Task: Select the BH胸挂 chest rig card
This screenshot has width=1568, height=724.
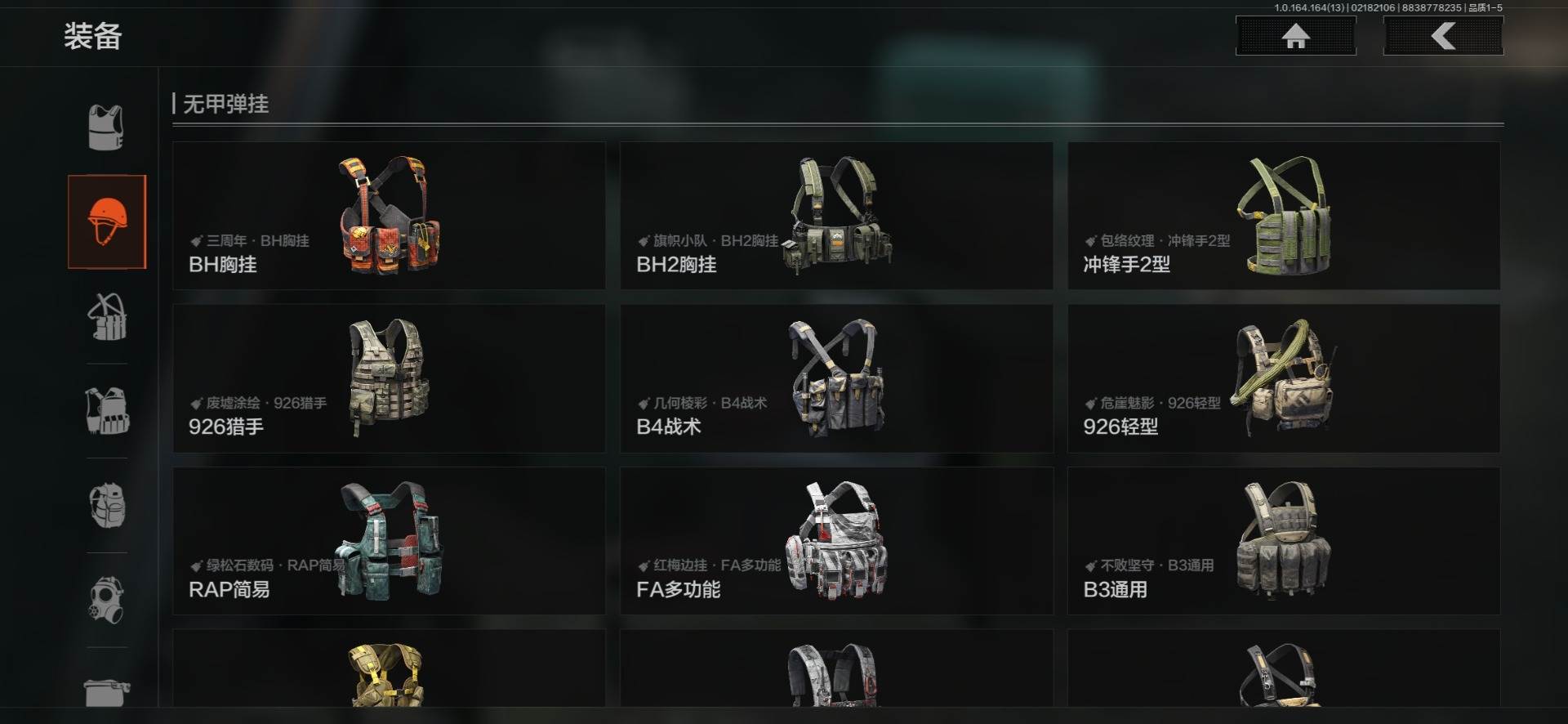Action: coord(389,216)
